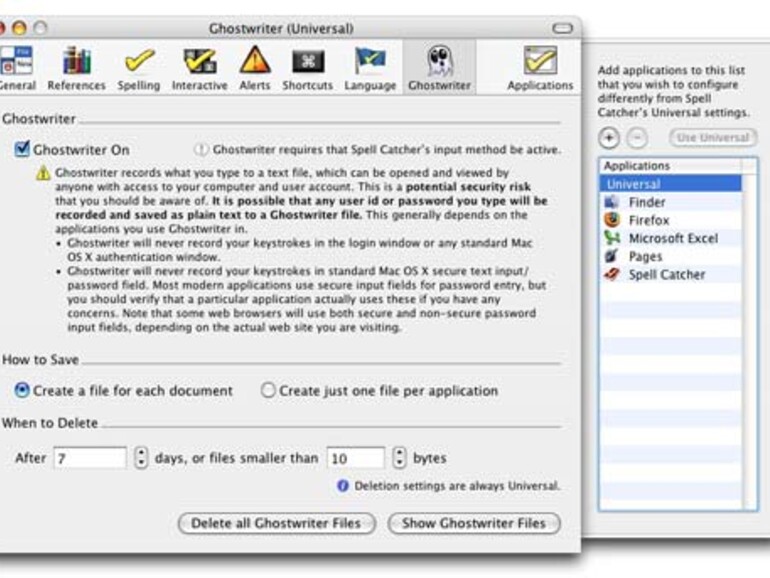This screenshot has width=770, height=578.
Task: Click the yellow minimize window button
Action: (x=19, y=28)
